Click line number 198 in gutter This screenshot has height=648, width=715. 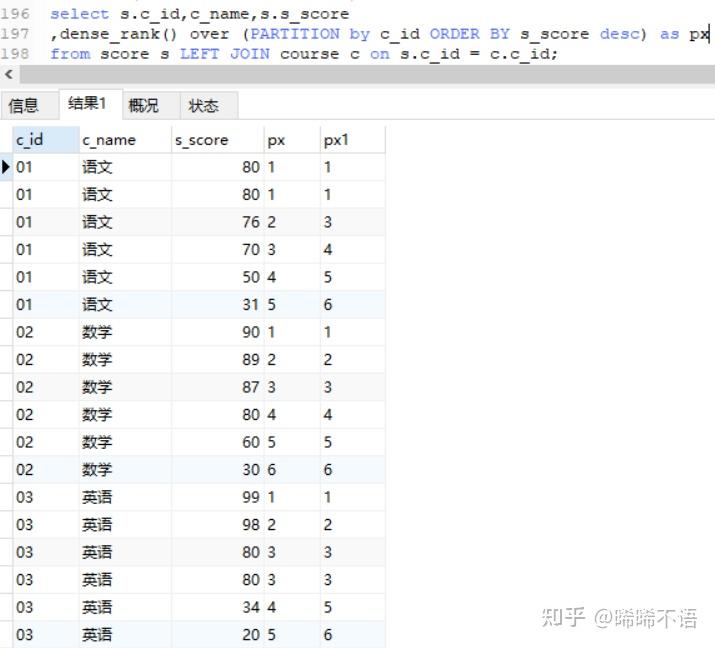click(15, 54)
